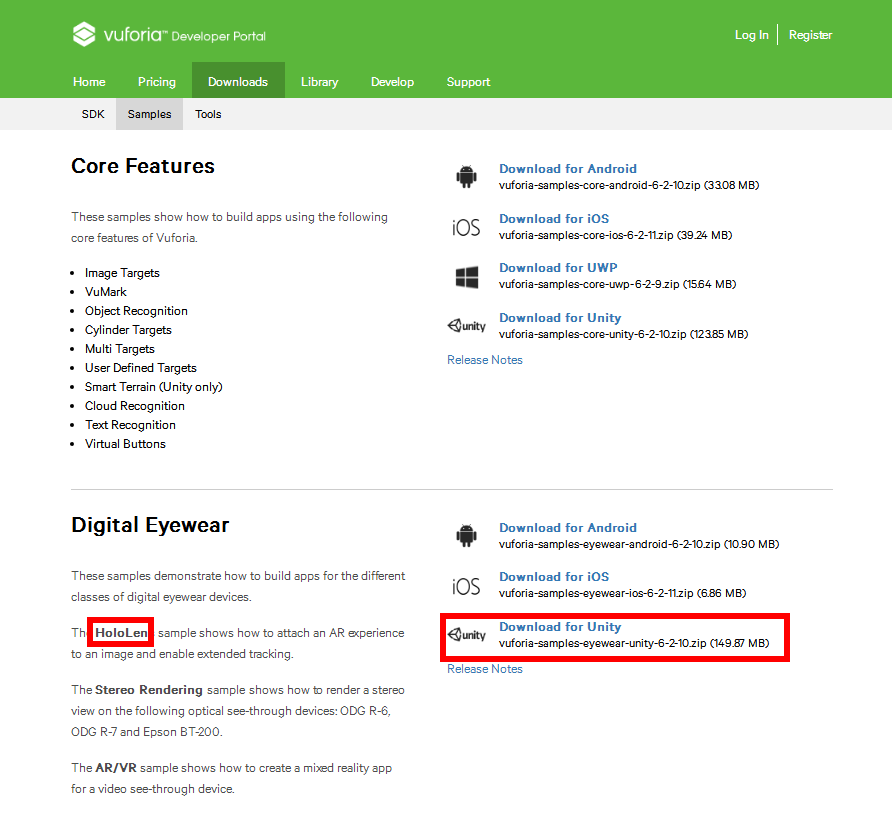Select the Downloads menu tab
The height and width of the screenshot is (827, 892).
238,82
